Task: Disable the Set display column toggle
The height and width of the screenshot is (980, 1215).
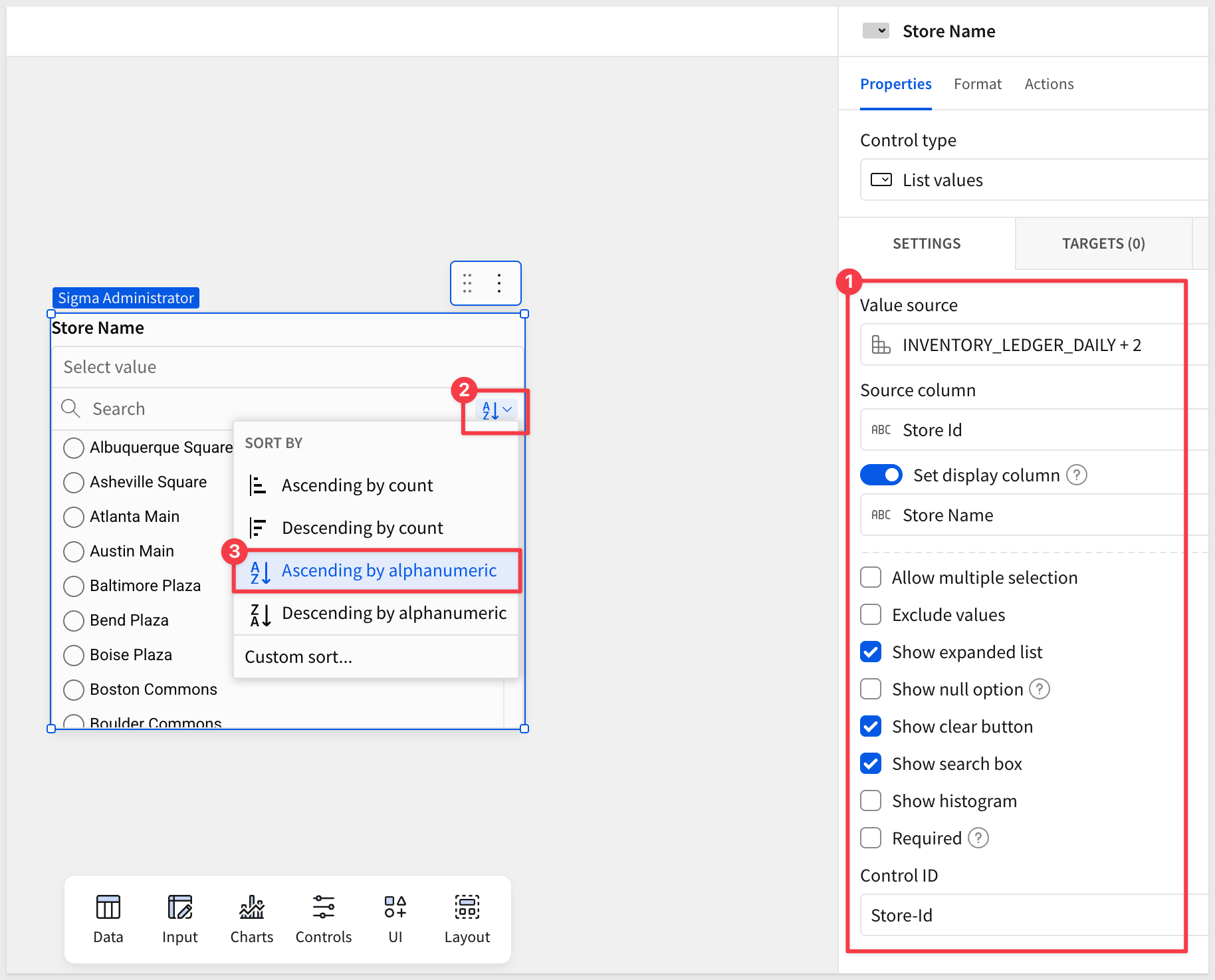Action: tap(881, 475)
